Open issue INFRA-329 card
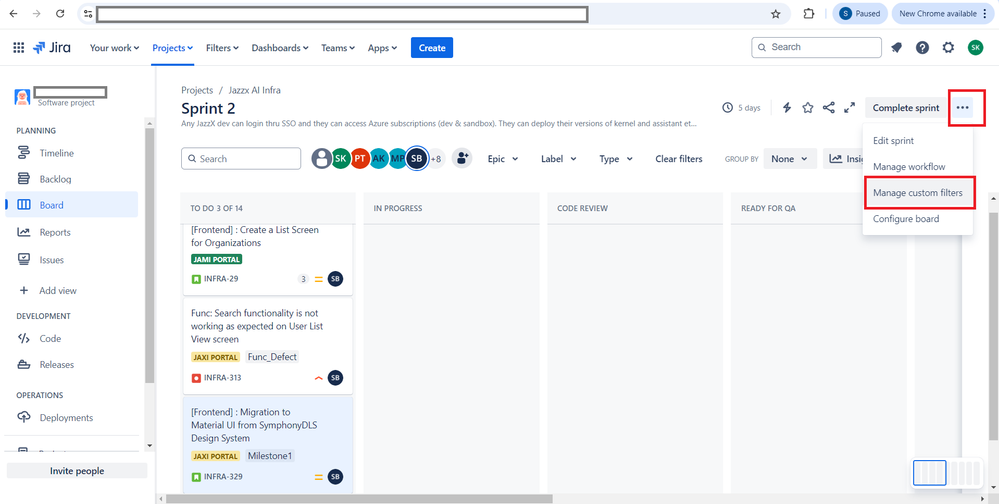The height and width of the screenshot is (504, 999). click(268, 445)
